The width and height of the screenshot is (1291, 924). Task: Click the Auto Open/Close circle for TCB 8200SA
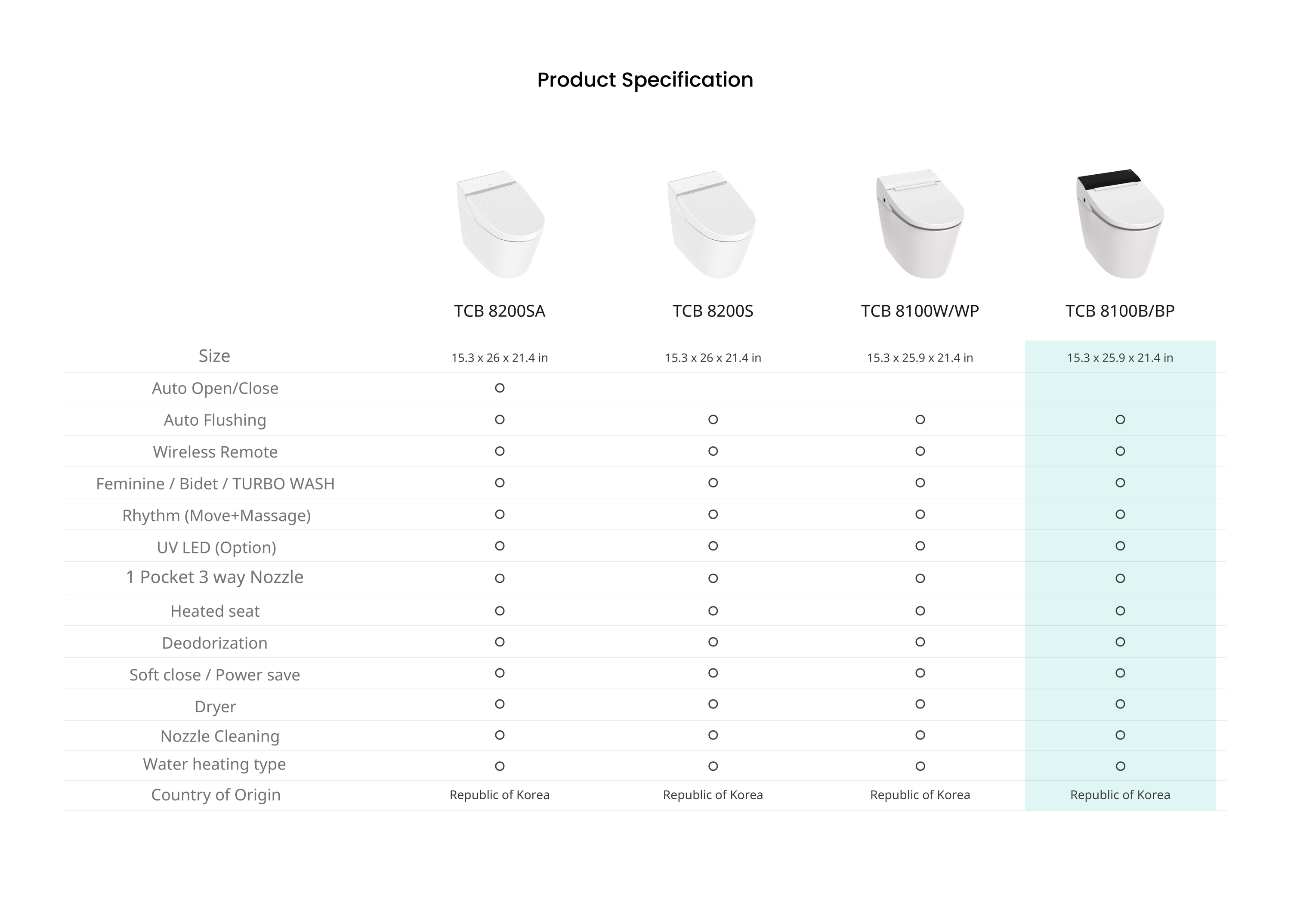(500, 388)
